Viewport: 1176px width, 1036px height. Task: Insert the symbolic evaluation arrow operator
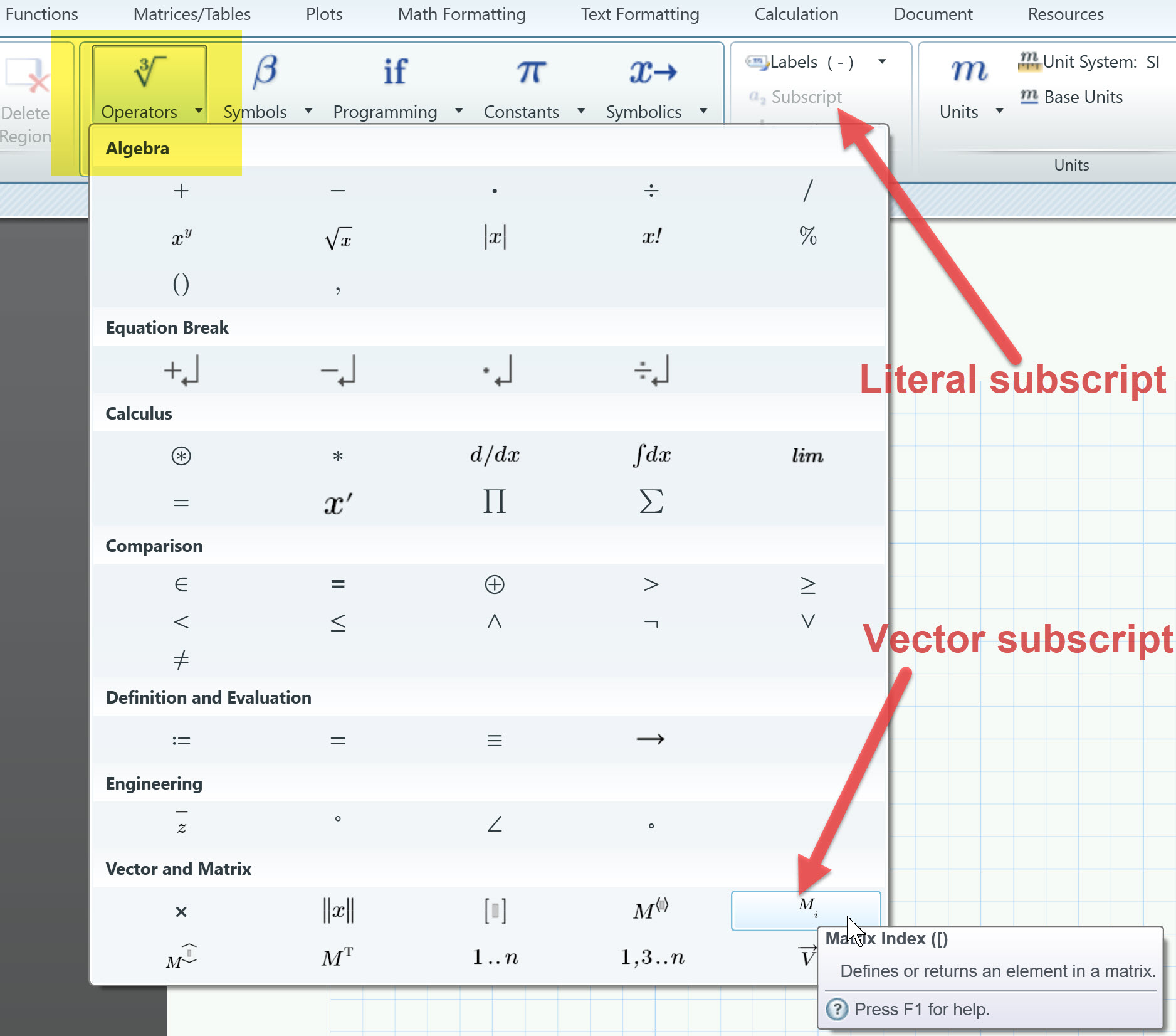pos(651,739)
